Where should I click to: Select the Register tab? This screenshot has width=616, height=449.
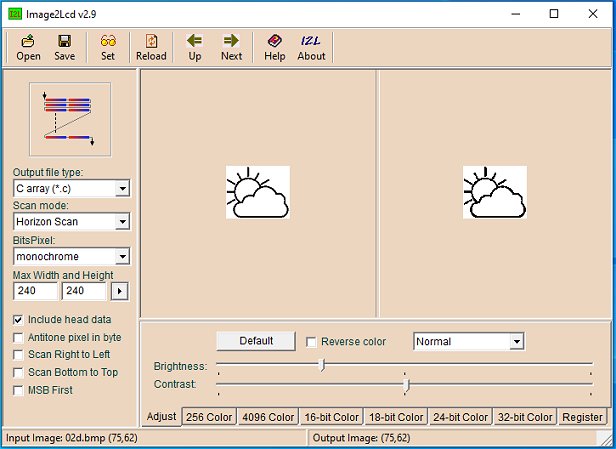(582, 417)
